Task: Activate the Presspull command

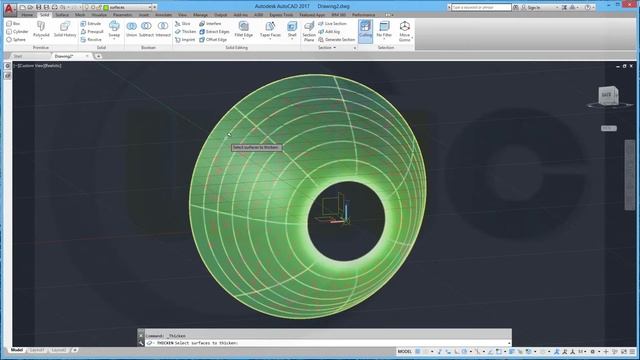Action: click(92, 31)
